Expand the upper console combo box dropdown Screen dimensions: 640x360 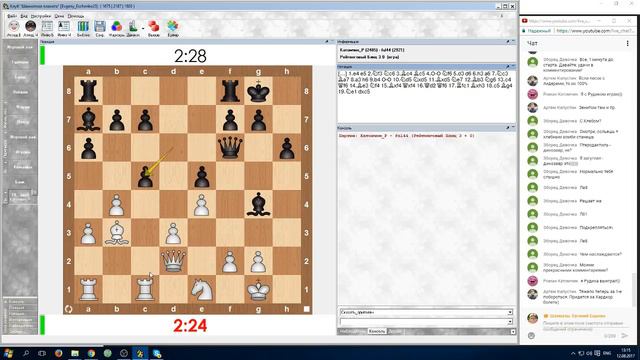coord(510,312)
